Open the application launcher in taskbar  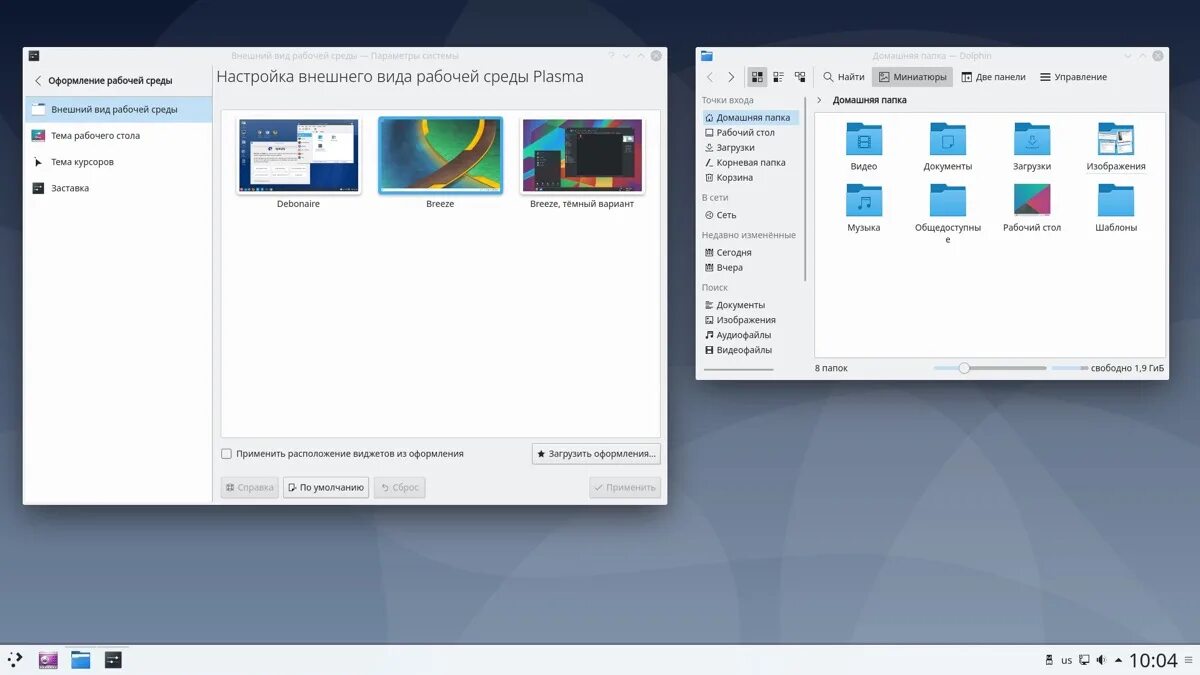(15, 659)
